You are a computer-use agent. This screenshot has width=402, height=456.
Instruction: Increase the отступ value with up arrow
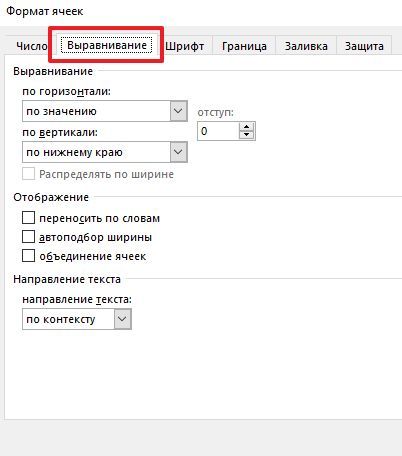pyautogui.click(x=247, y=127)
